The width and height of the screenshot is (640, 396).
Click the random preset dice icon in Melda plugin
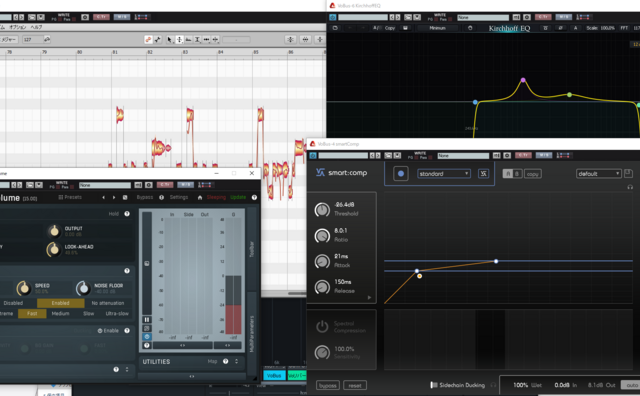[x=125, y=198]
